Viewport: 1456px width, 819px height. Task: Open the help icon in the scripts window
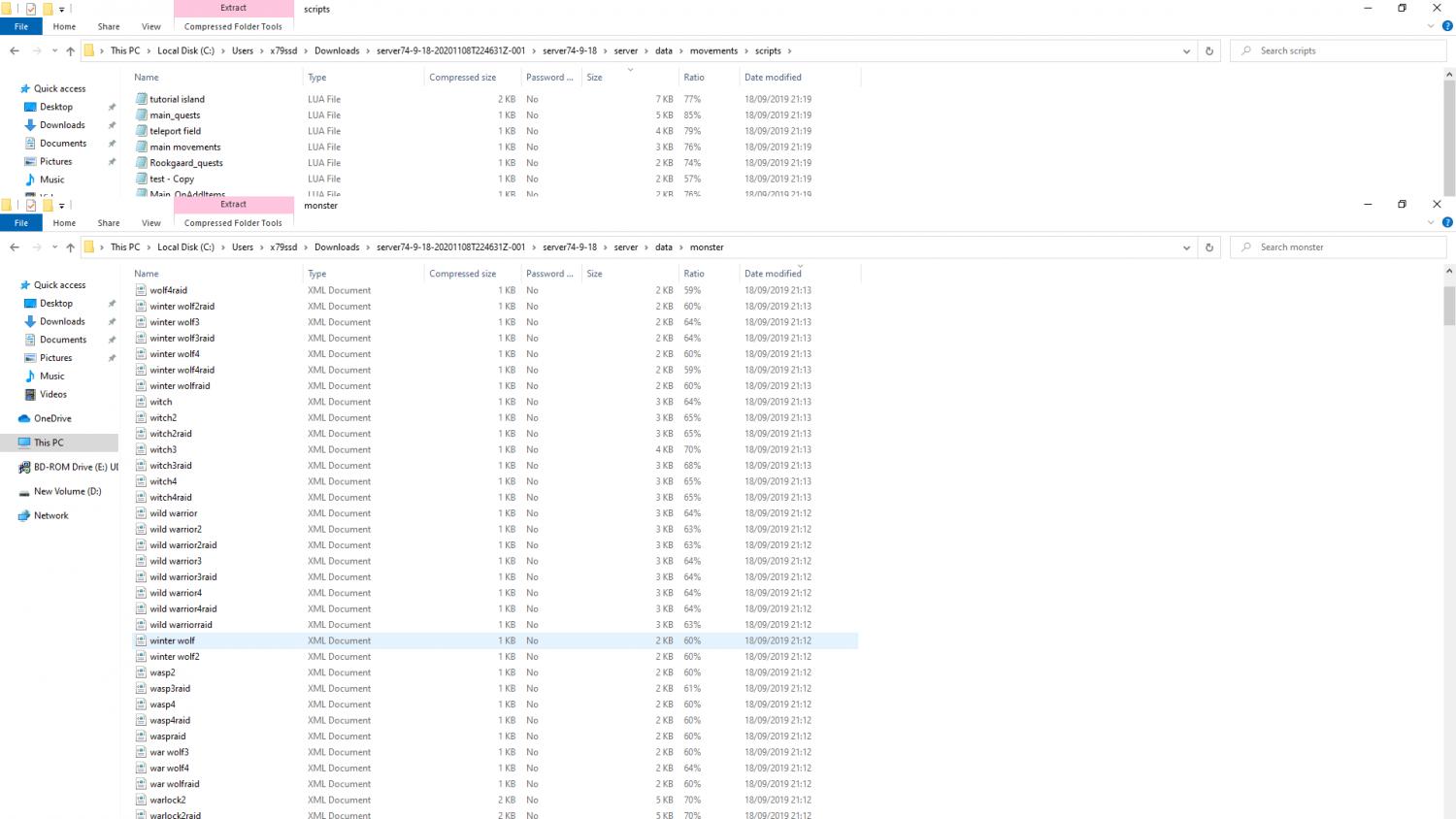click(1446, 26)
